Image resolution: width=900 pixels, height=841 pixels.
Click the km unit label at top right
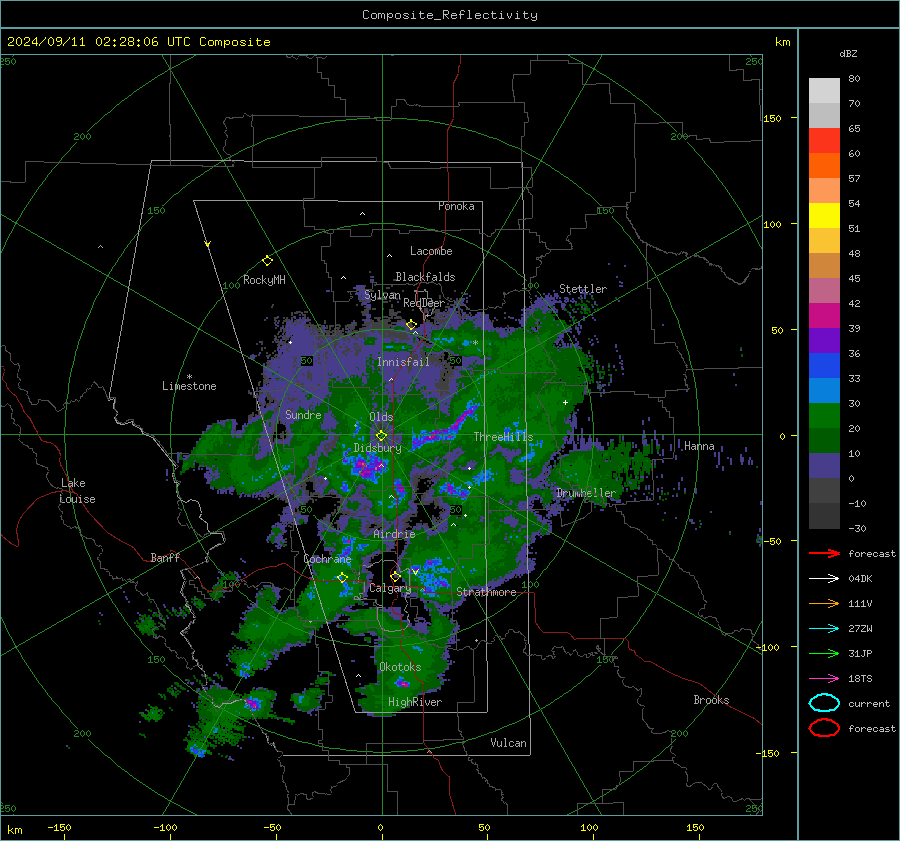pos(782,42)
